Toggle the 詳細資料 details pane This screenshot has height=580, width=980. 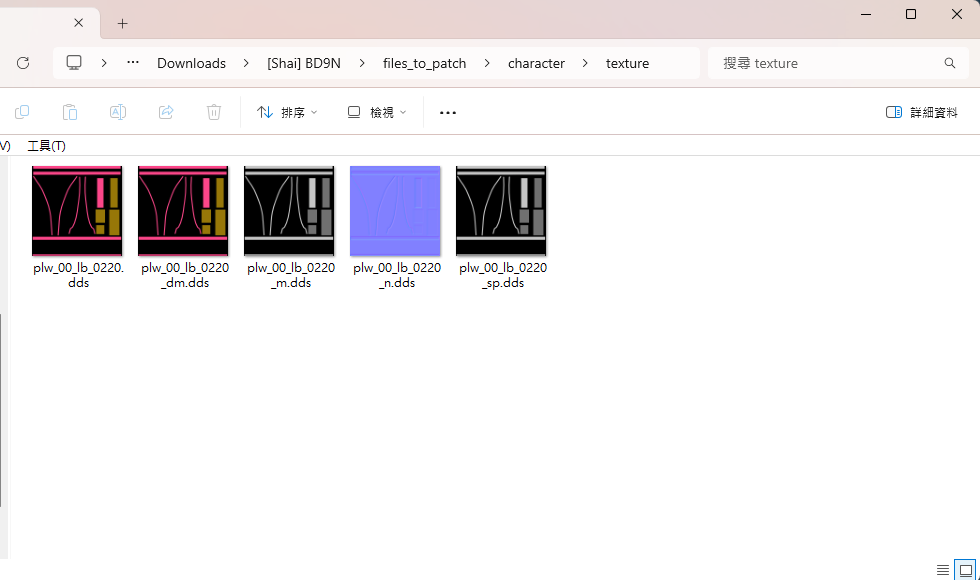tap(922, 112)
